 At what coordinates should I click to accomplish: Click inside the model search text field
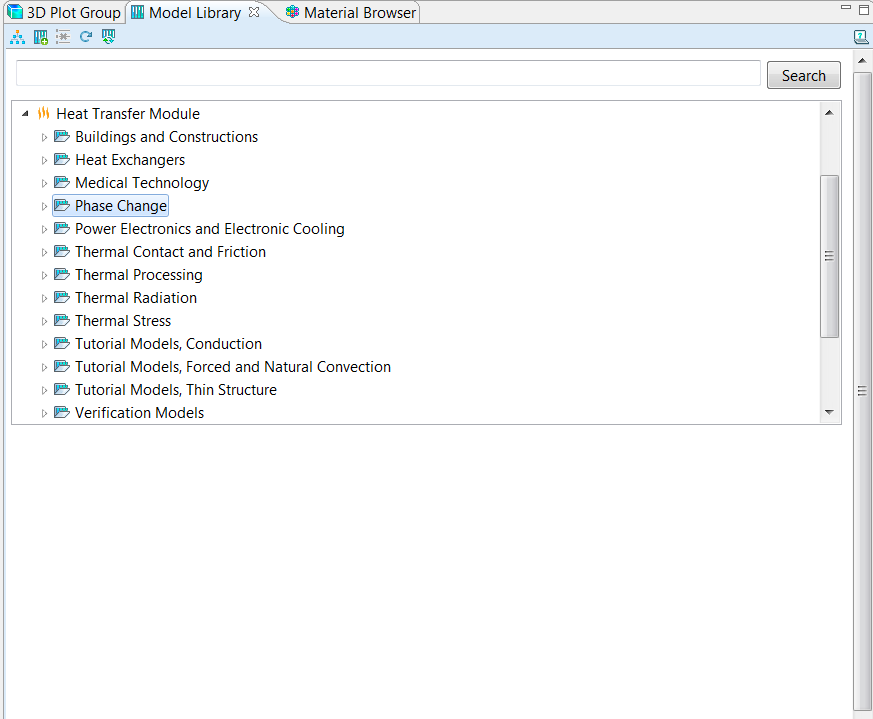pos(388,74)
